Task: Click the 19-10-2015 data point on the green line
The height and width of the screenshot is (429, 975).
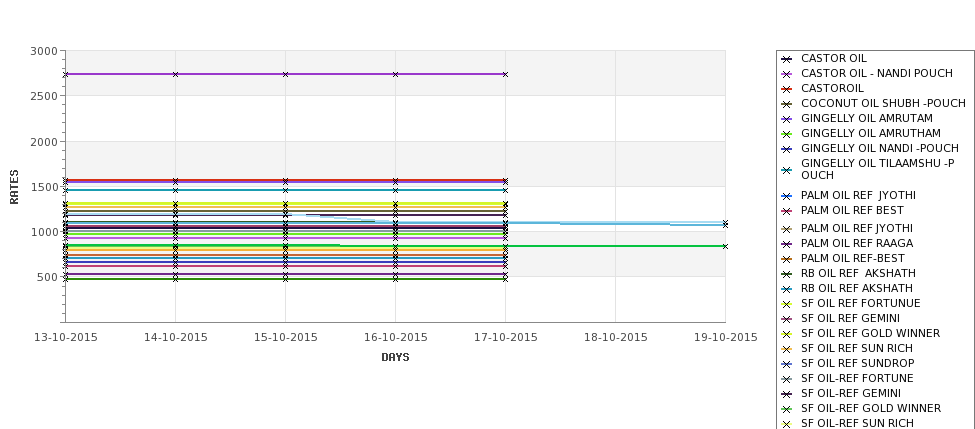Action: (x=725, y=246)
